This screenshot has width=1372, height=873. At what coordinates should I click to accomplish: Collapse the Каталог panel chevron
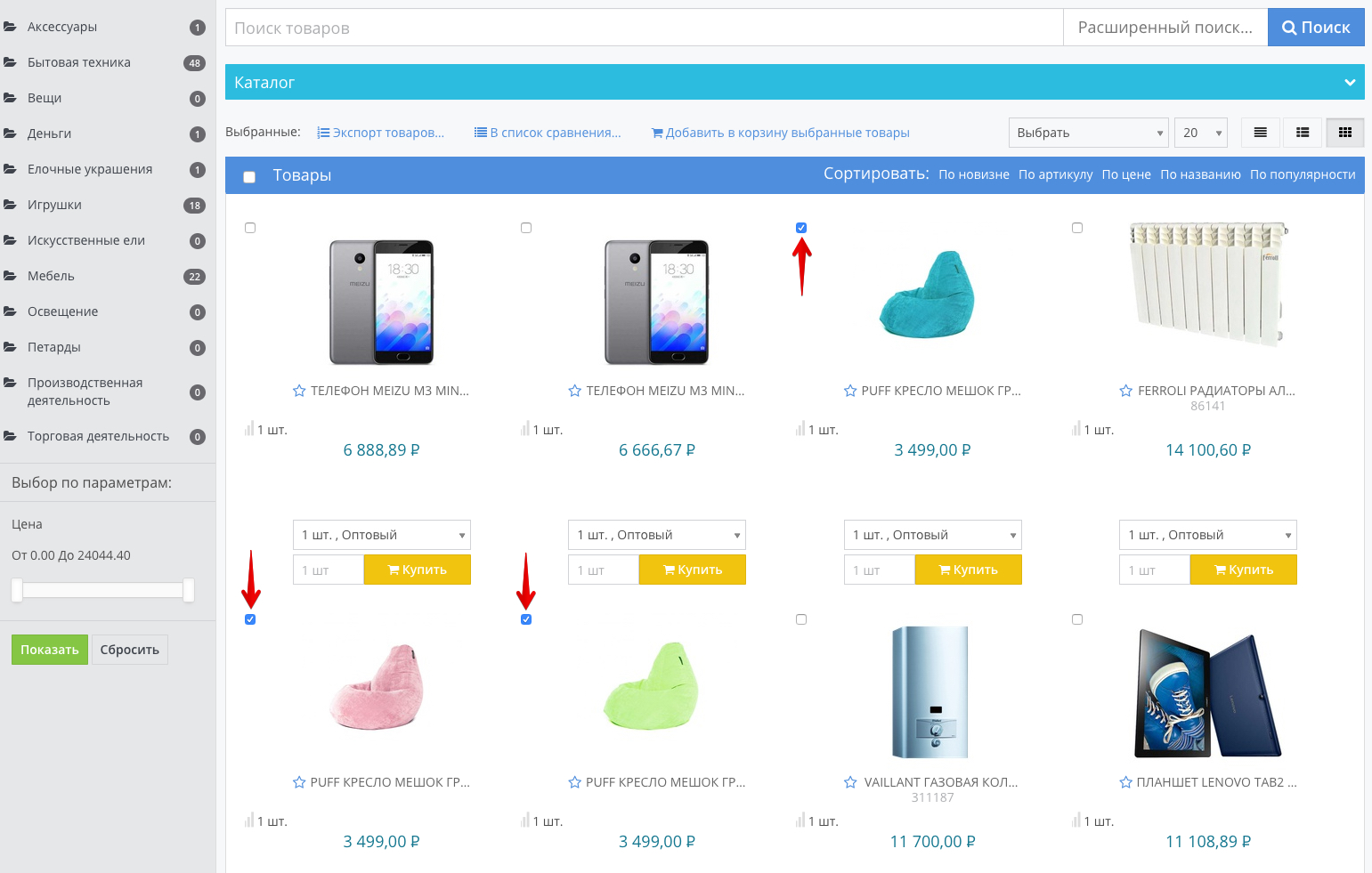click(x=1350, y=82)
